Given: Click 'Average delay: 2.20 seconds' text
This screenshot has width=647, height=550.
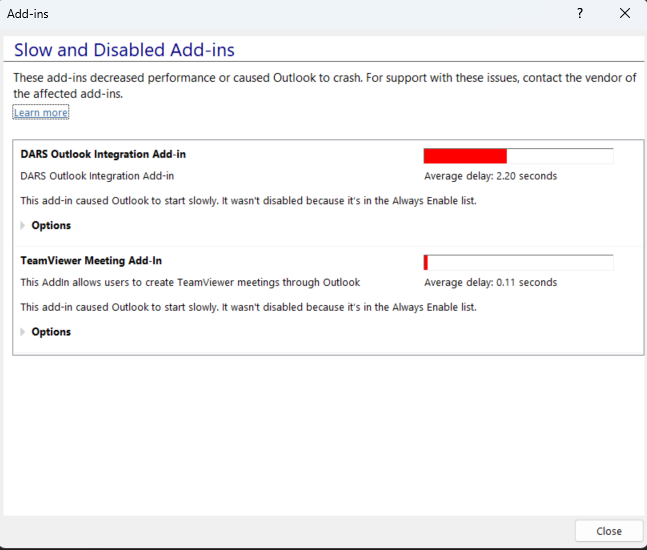Looking at the screenshot, I should point(491,176).
